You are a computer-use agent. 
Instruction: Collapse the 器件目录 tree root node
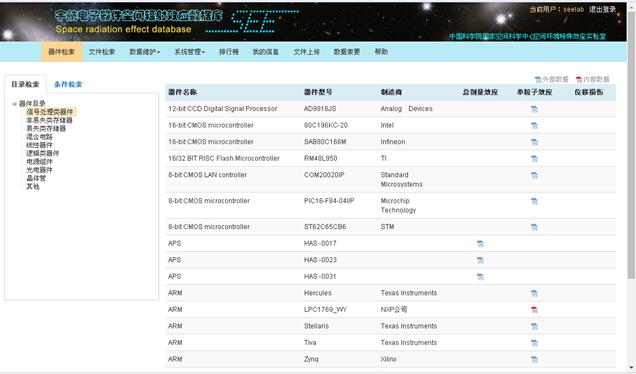click(14, 104)
